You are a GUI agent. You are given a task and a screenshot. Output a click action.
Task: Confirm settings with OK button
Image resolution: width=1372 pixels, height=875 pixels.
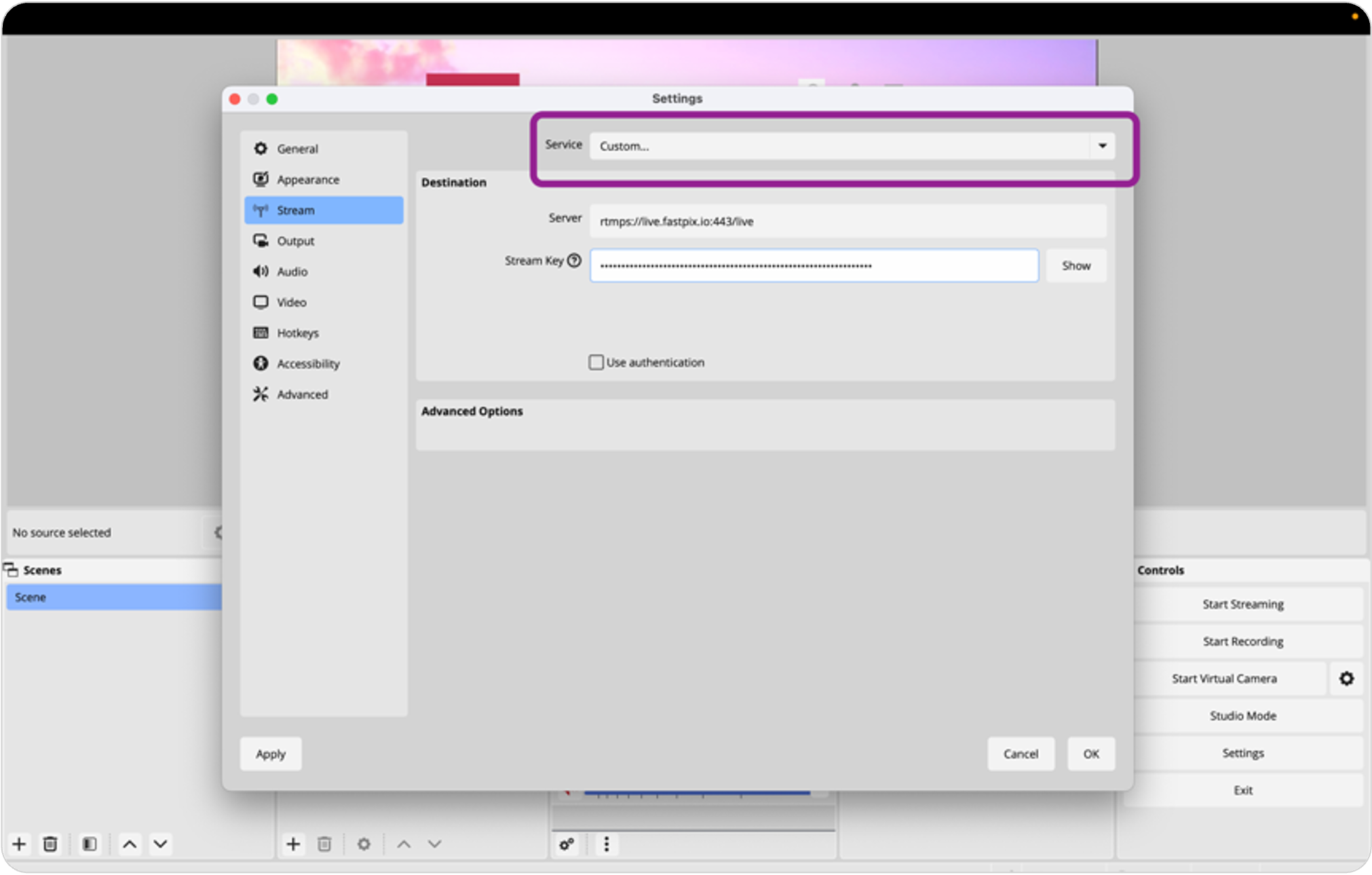click(x=1090, y=754)
